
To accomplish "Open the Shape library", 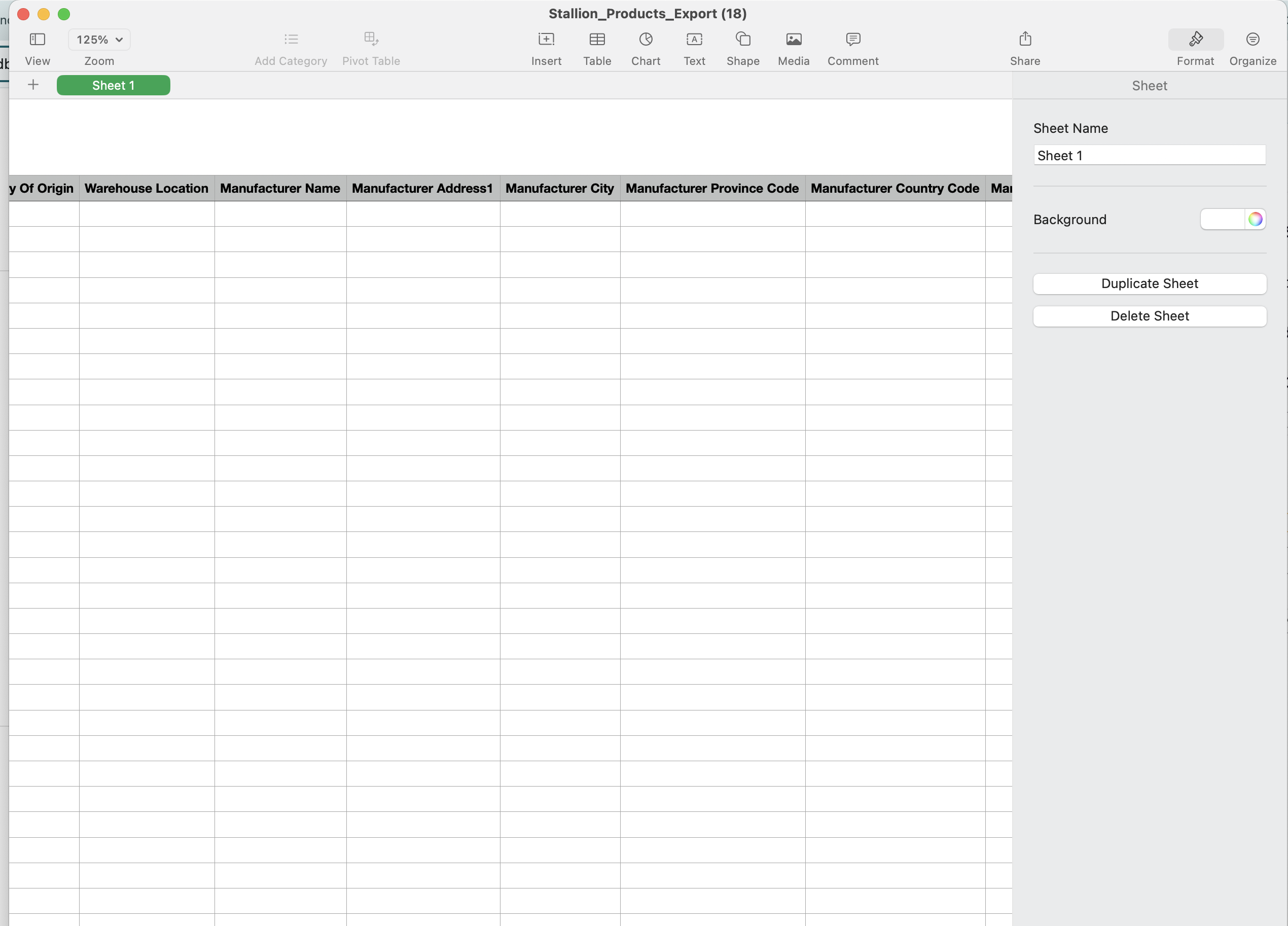I will [743, 39].
